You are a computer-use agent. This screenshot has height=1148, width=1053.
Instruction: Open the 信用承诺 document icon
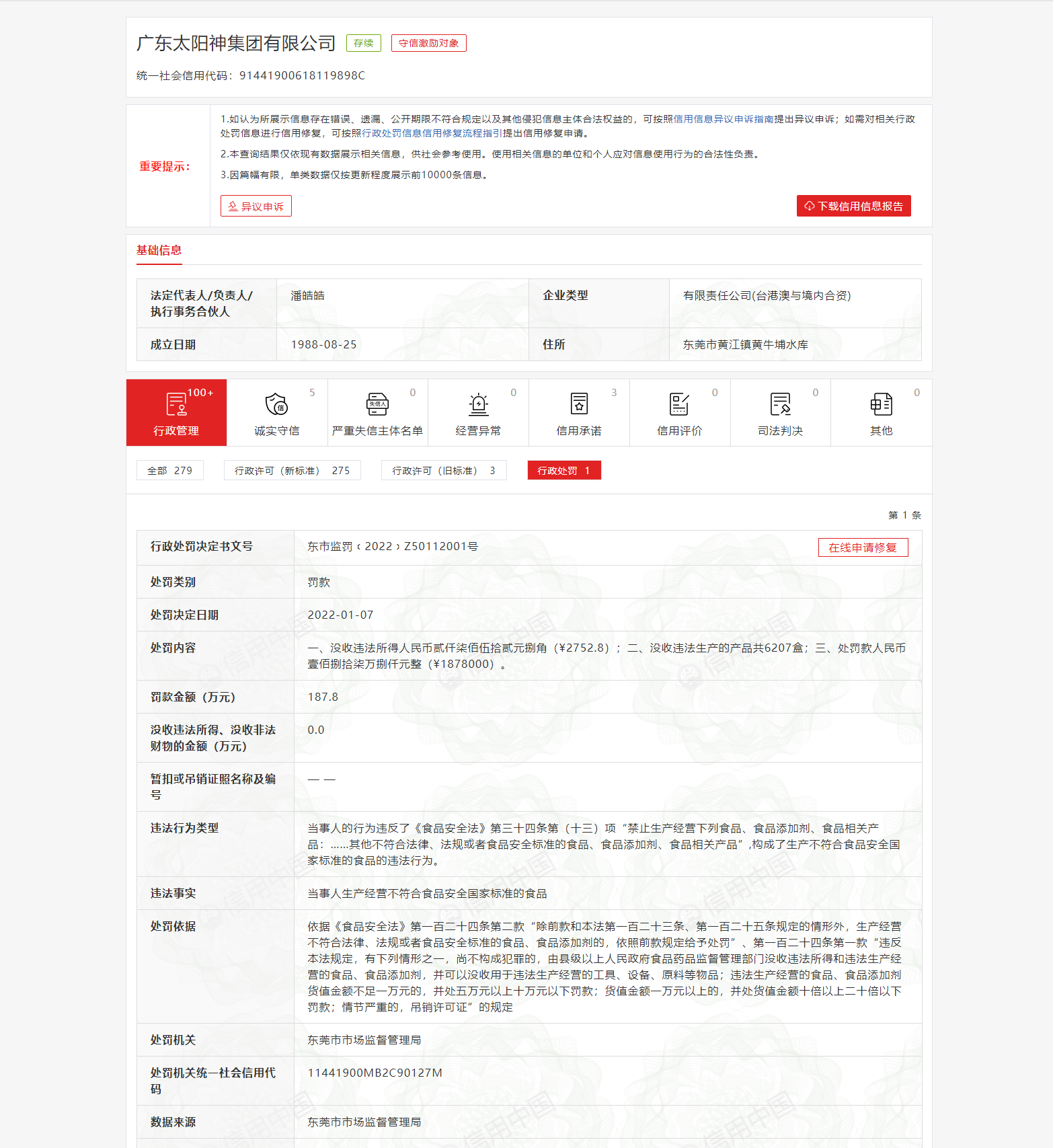(579, 404)
